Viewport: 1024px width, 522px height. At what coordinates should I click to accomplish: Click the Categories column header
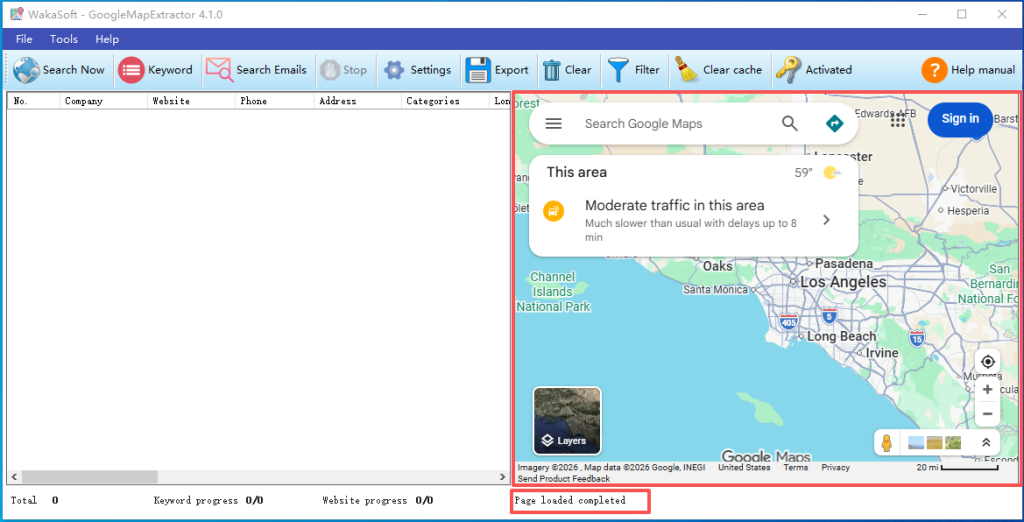(x=445, y=101)
